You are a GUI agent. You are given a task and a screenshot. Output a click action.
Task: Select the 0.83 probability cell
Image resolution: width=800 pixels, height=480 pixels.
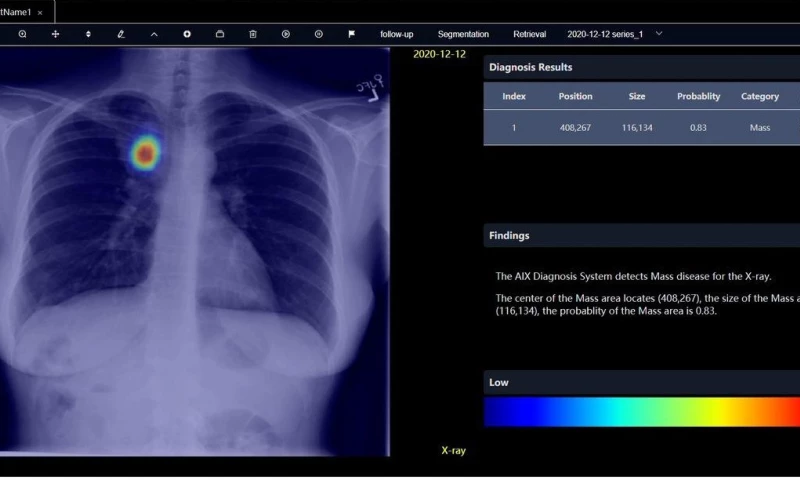pyautogui.click(x=698, y=128)
